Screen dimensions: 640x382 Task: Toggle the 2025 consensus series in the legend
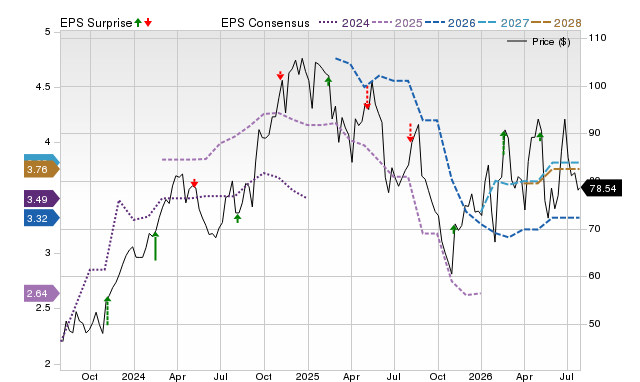(x=397, y=23)
